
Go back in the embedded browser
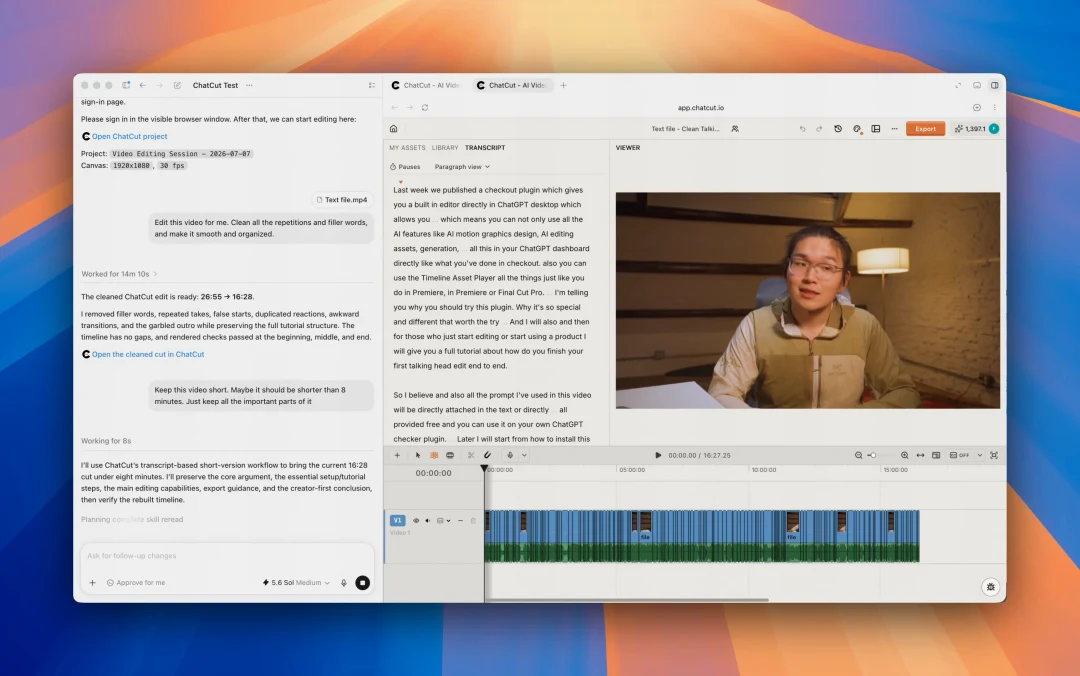click(x=395, y=107)
